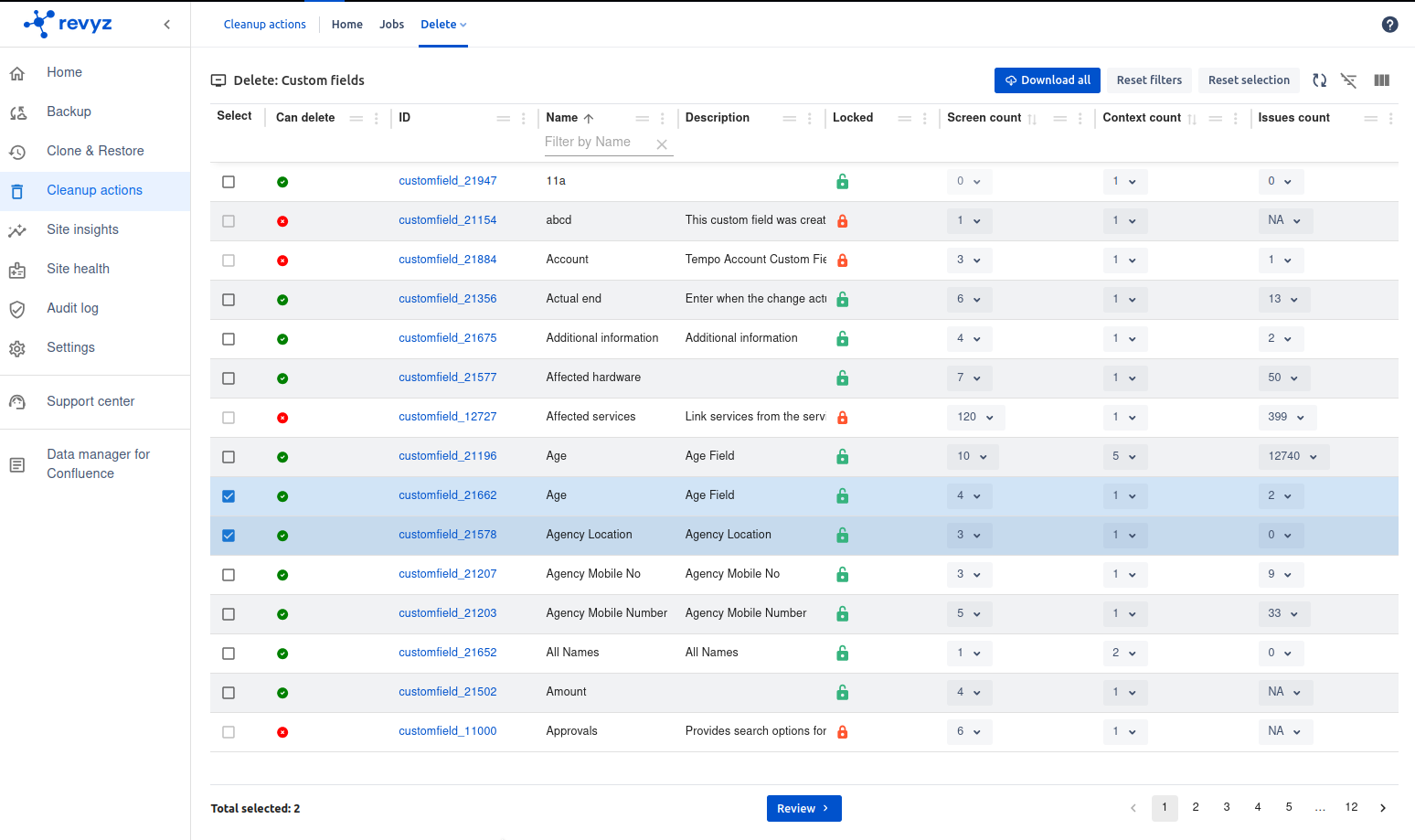Click the Filter by Name input field

(x=597, y=143)
